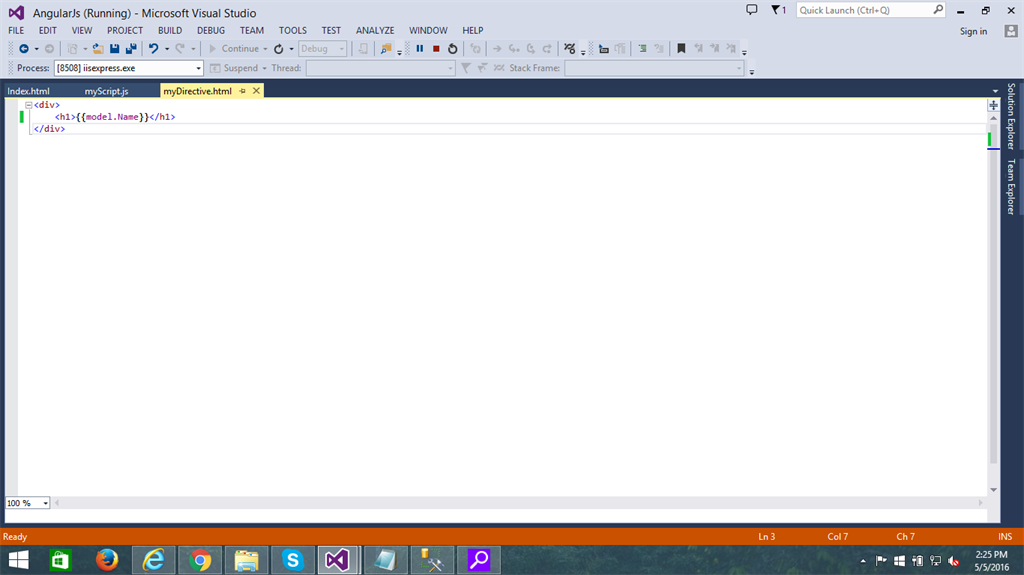1024x575 pixels.
Task: Click the INS indicator in status bar
Action: coord(1005,536)
